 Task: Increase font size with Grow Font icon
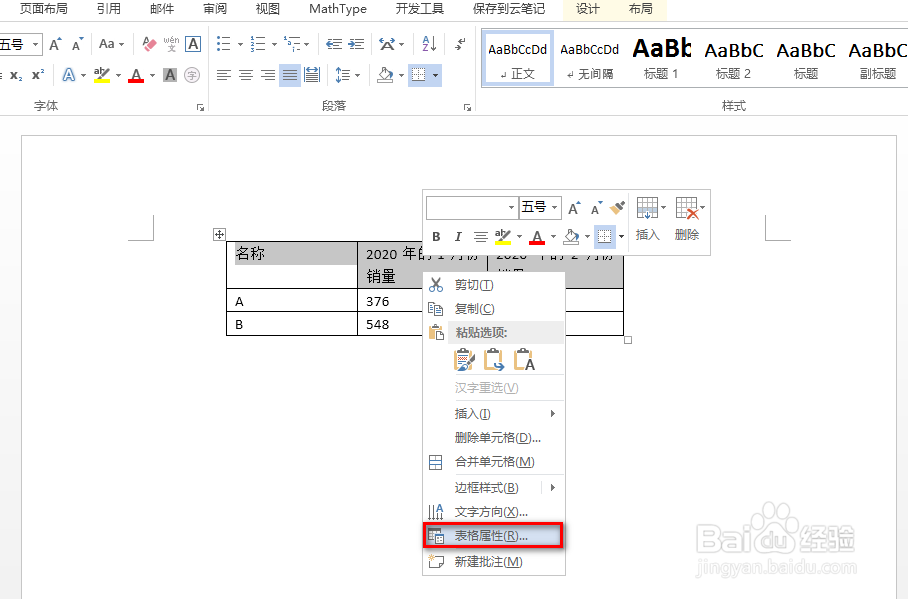point(54,44)
